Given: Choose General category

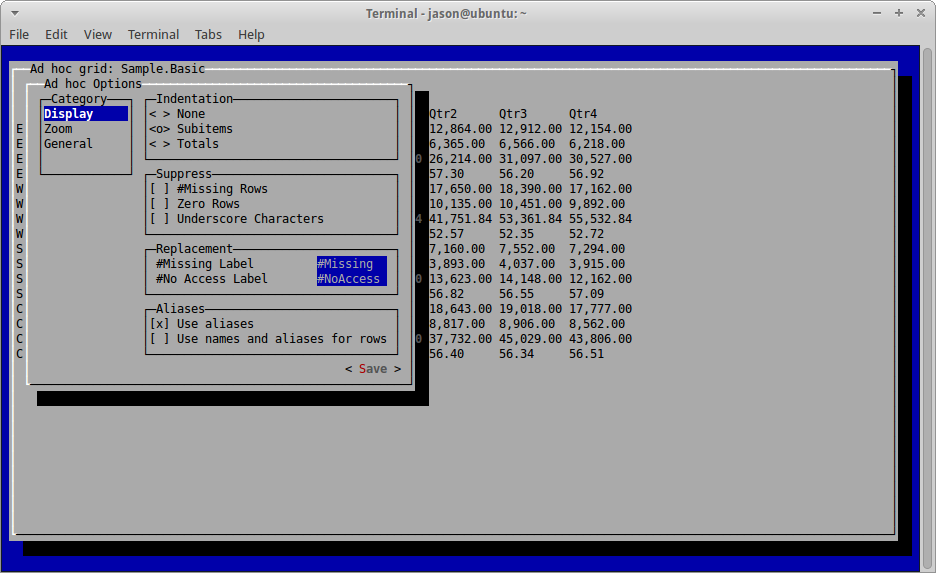Looking at the screenshot, I should pos(68,144).
